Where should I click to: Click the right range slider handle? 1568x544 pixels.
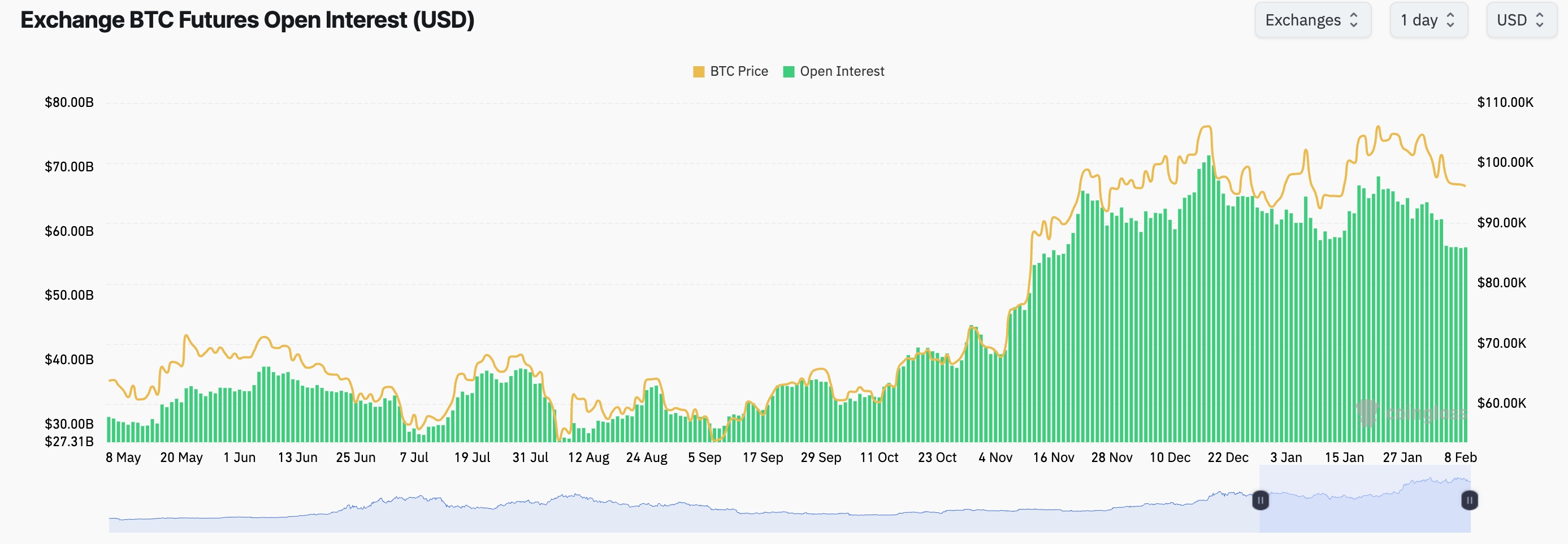point(1469,500)
